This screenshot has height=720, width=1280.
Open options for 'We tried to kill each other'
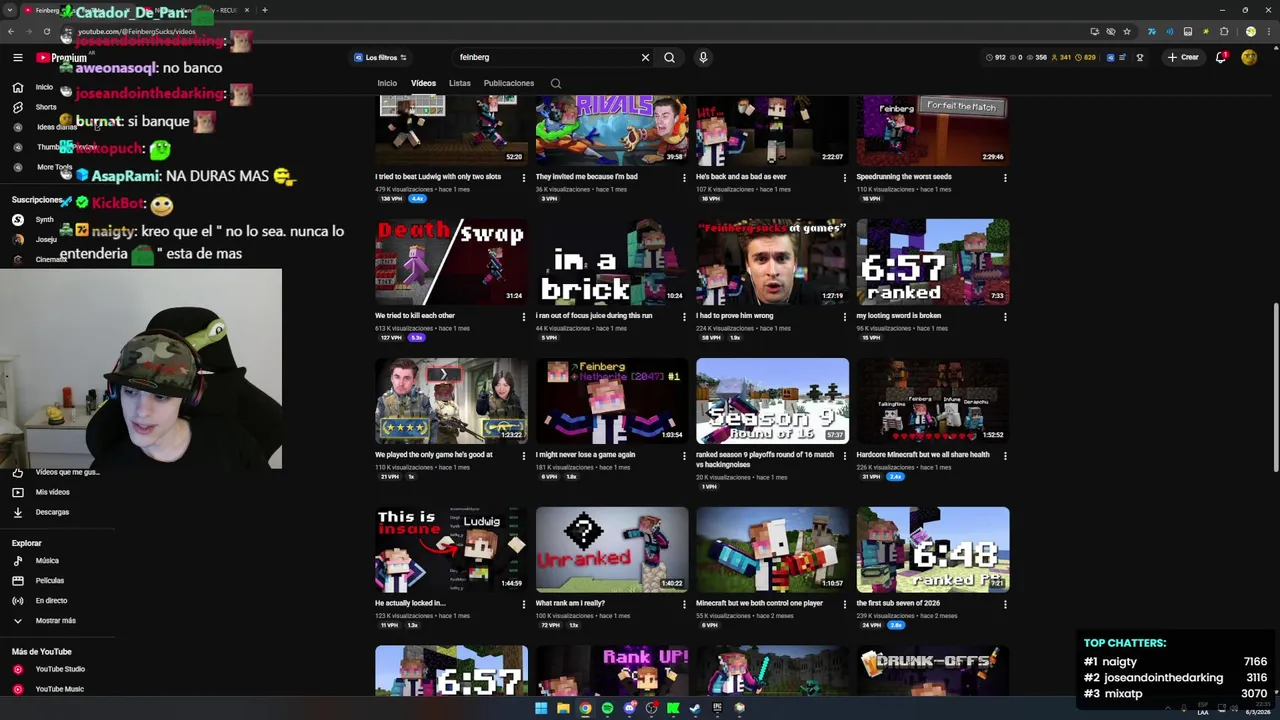[x=524, y=317]
